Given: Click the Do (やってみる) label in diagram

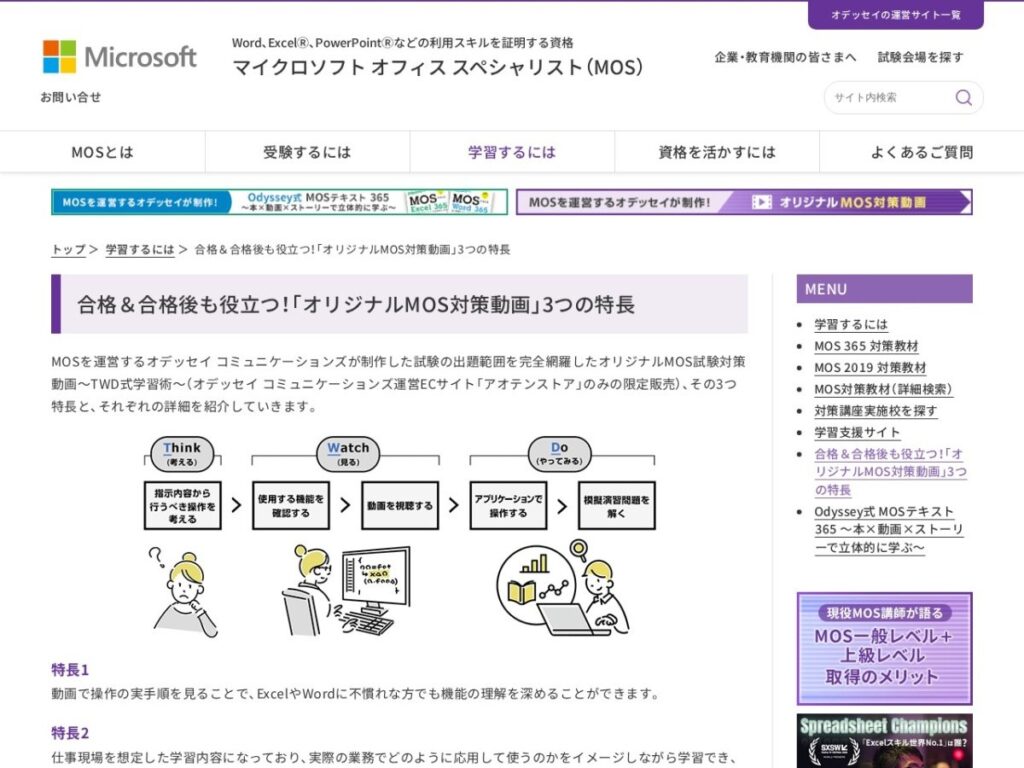Looking at the screenshot, I should [560, 454].
